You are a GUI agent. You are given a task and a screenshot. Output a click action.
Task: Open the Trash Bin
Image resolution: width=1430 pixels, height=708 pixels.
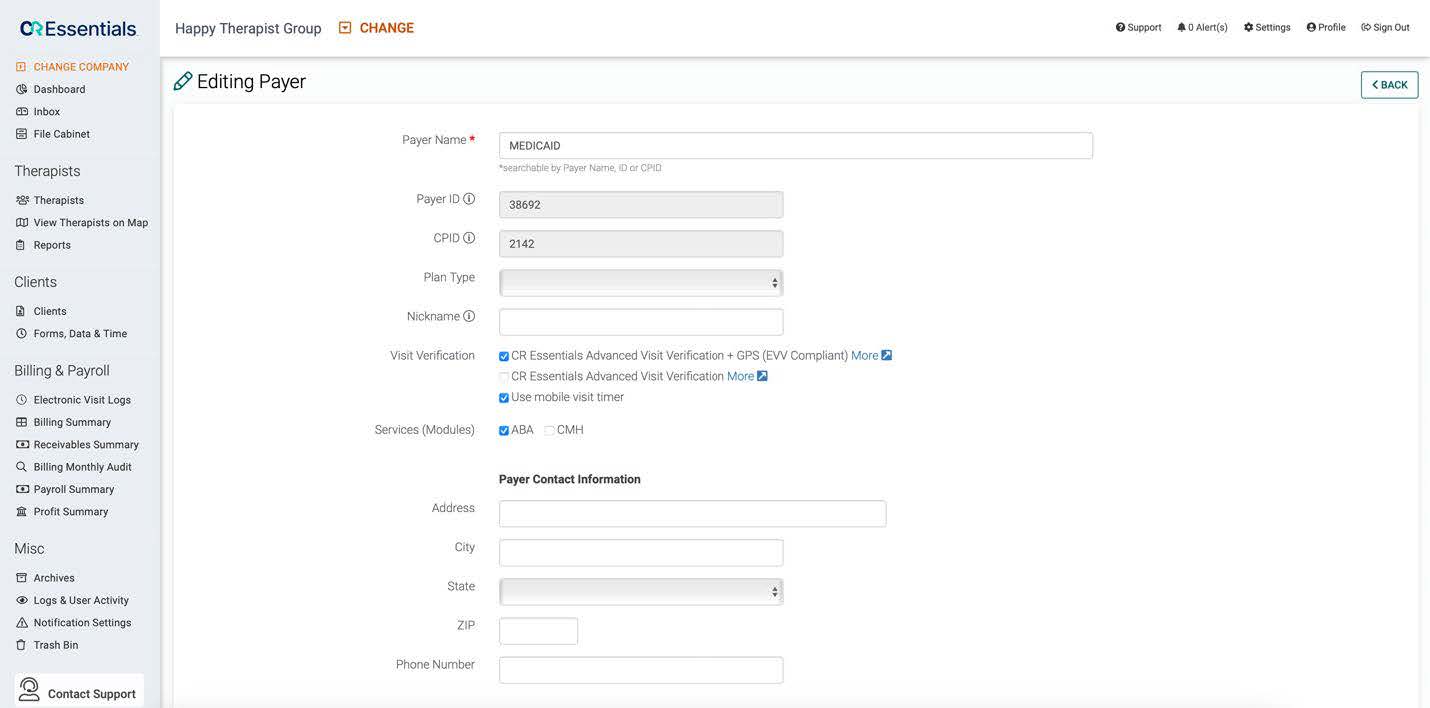click(x=57, y=644)
